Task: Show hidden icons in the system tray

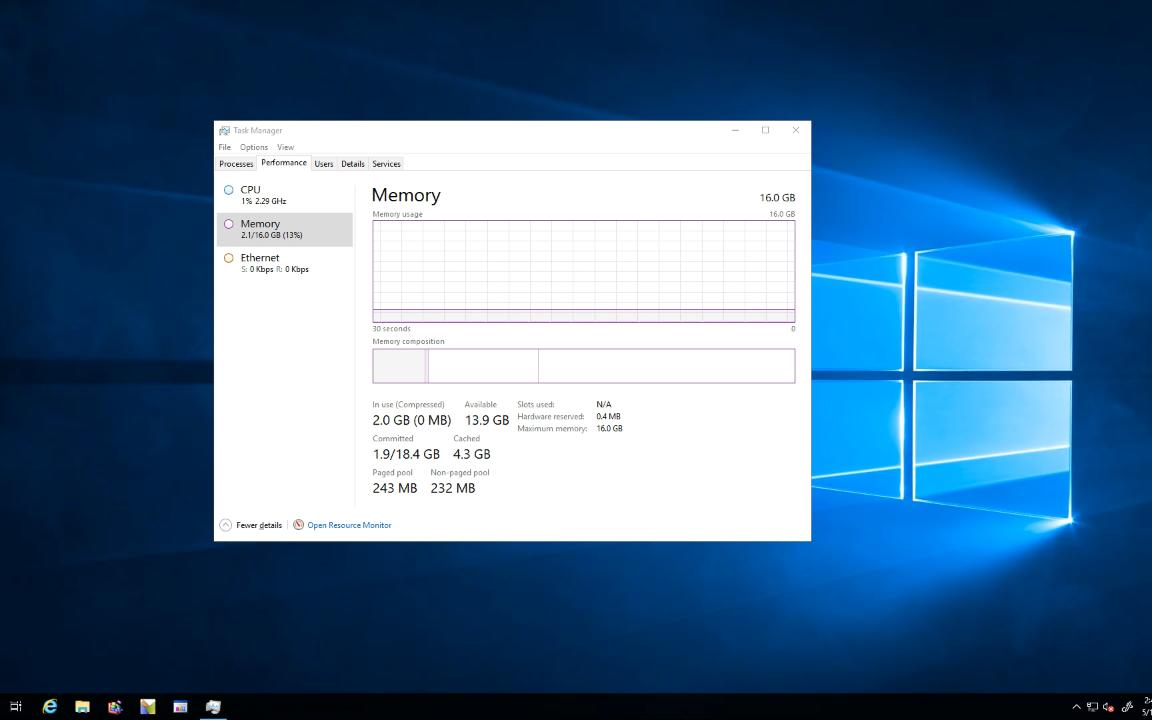Action: tap(1077, 707)
